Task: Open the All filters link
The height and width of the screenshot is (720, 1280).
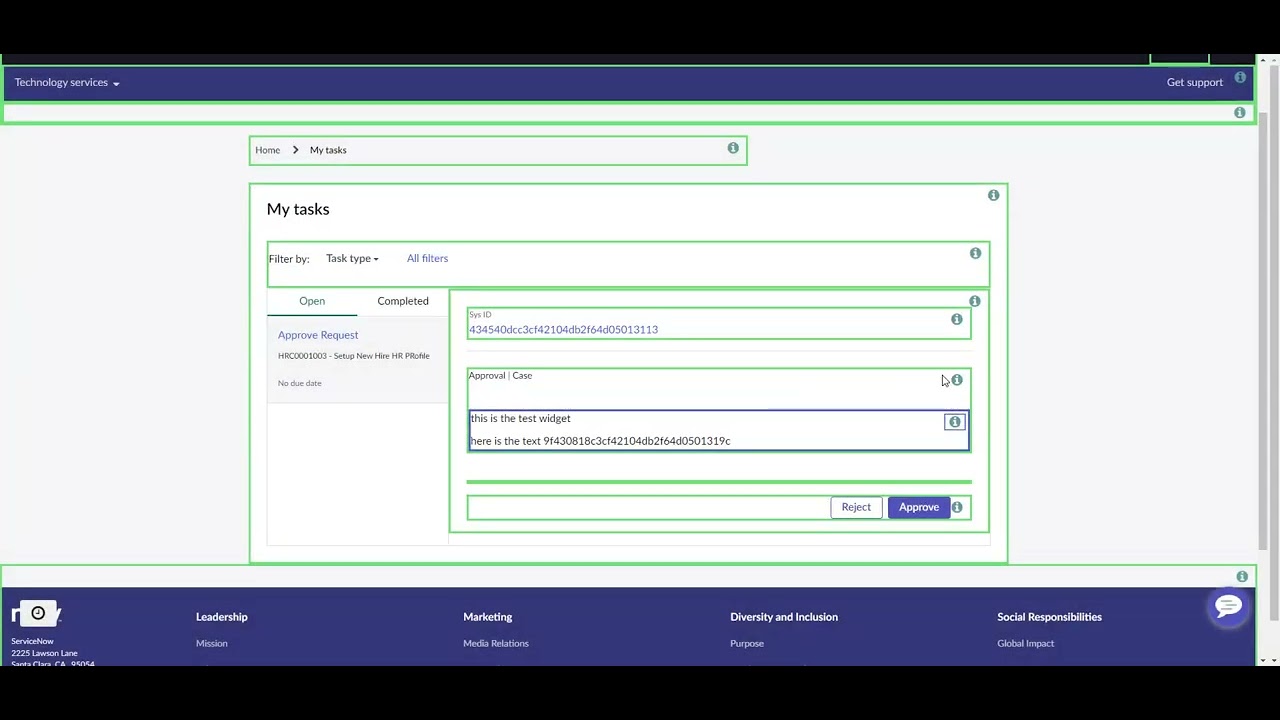Action: (x=427, y=258)
